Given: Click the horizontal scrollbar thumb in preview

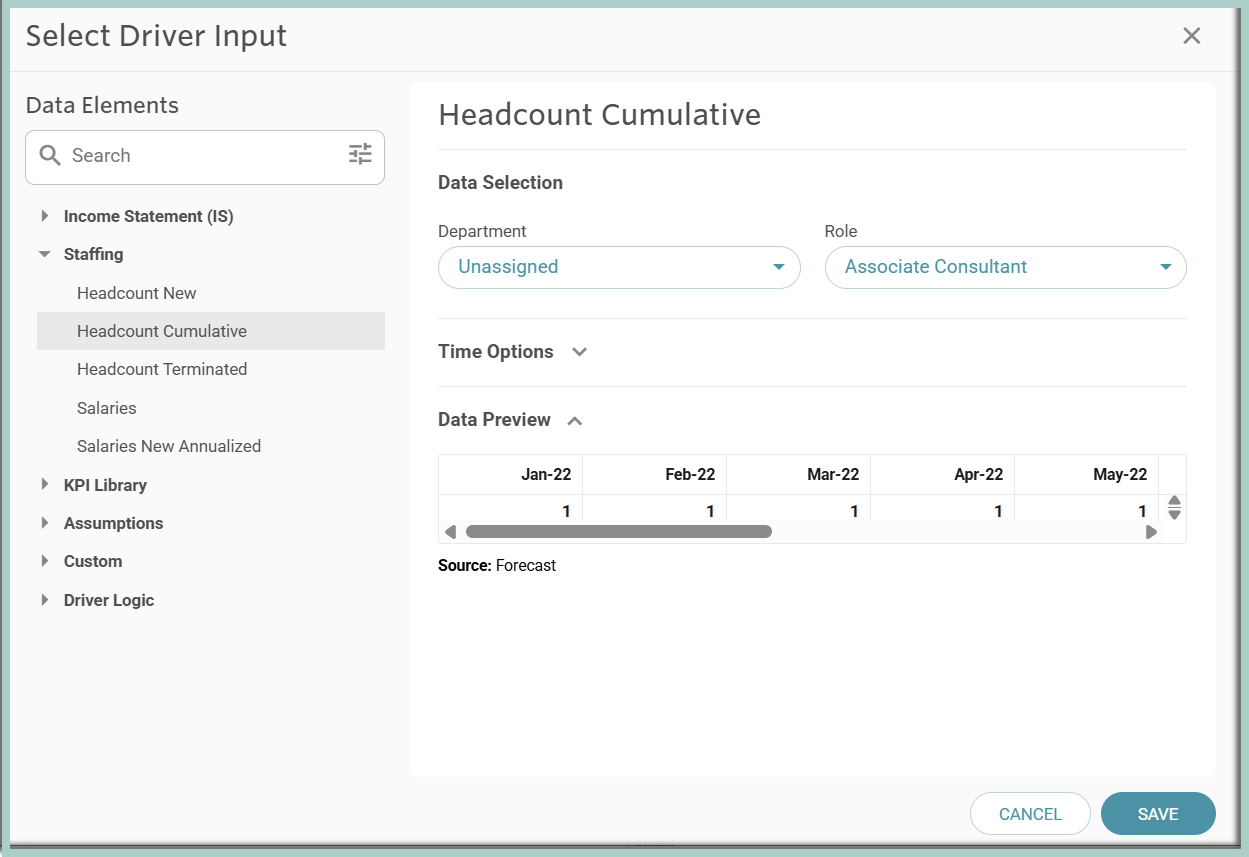Looking at the screenshot, I should pos(619,532).
